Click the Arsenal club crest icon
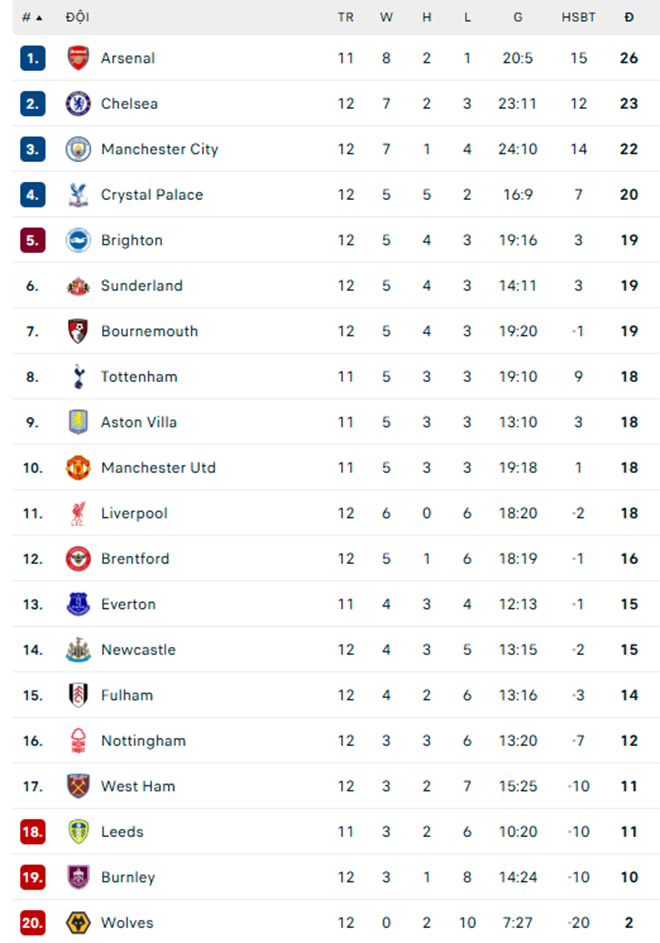 78,58
